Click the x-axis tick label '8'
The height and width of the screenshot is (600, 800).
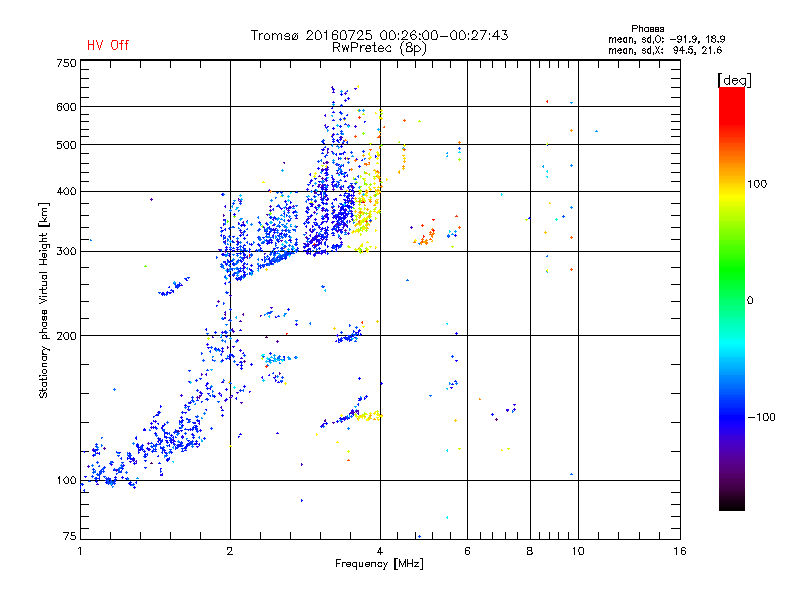tap(530, 551)
